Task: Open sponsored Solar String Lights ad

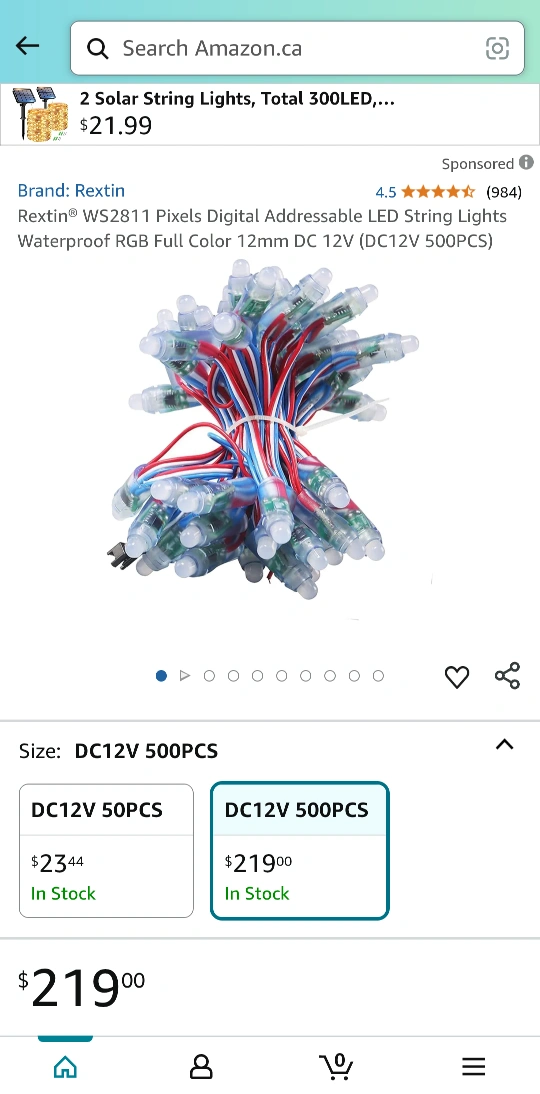Action: pyautogui.click(x=270, y=114)
